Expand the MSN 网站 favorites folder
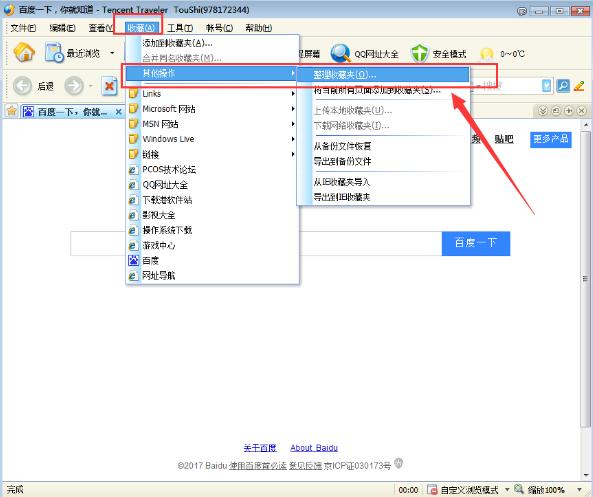Screen dimensions: 593x497 click(x=212, y=124)
